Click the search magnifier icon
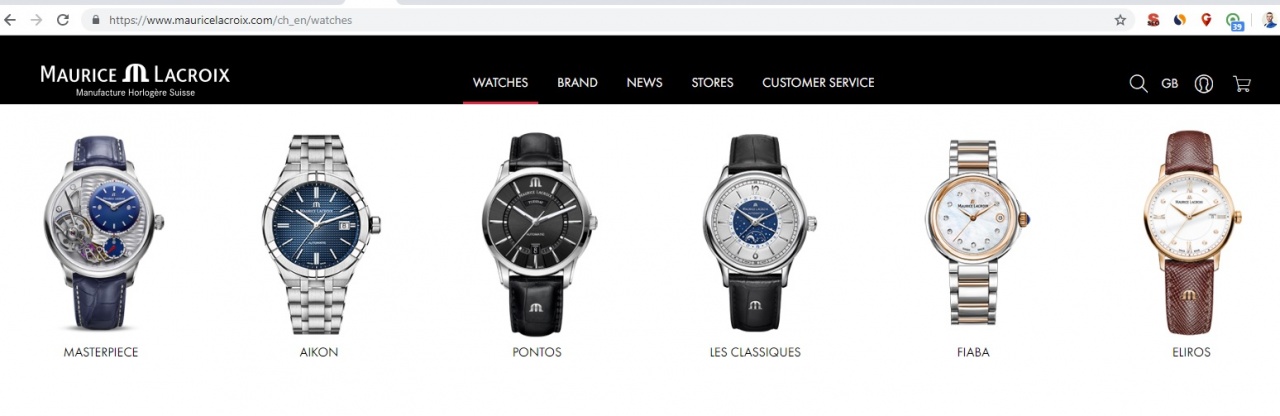1280x416 pixels. click(1138, 83)
